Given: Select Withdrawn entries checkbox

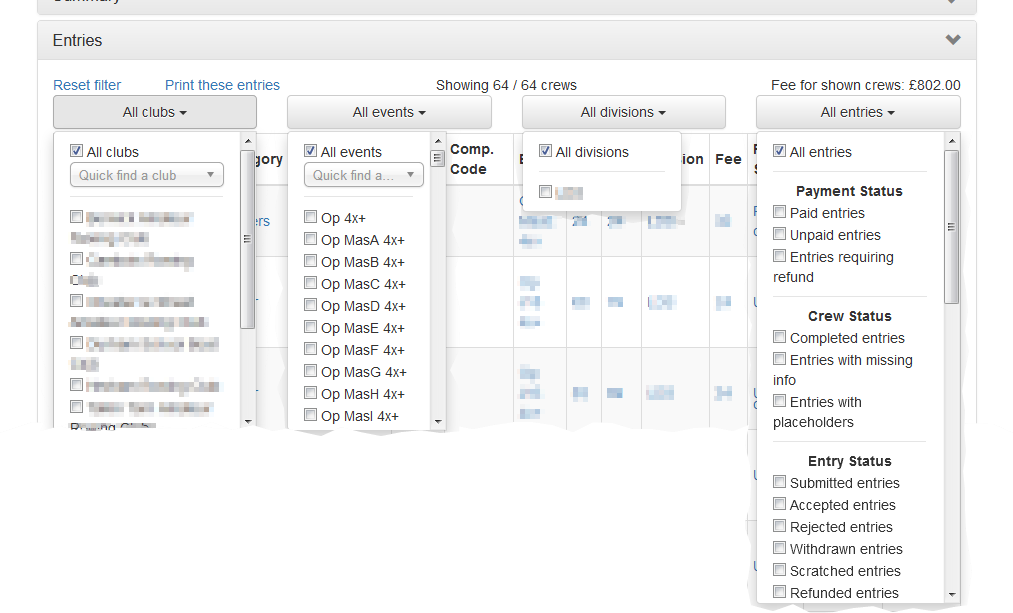Looking at the screenshot, I should tap(780, 548).
